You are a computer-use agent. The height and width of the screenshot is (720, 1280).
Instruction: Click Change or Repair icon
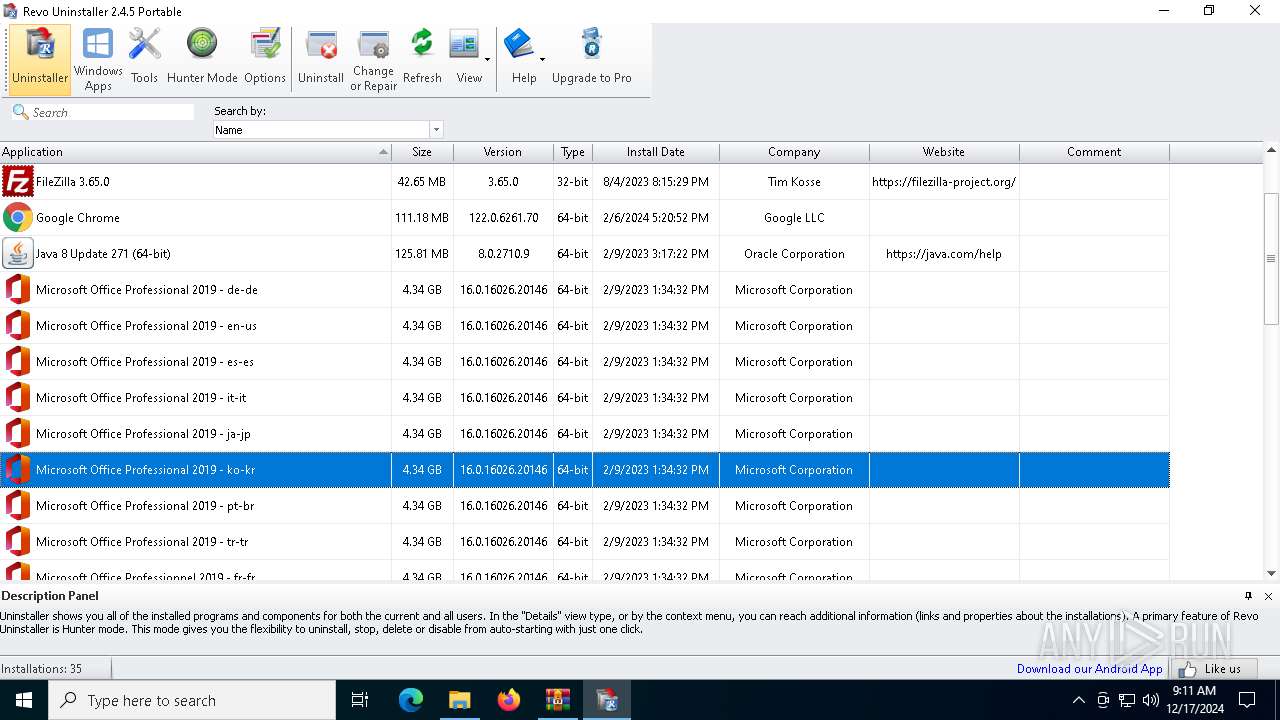373,60
